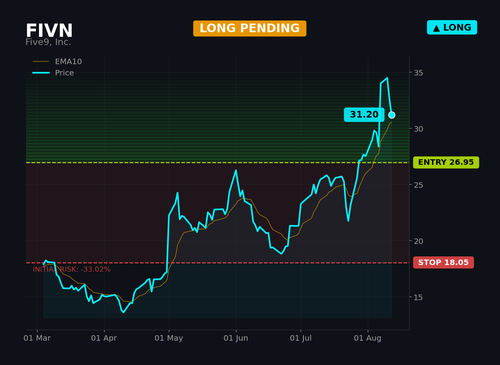Click the 01 May axis label
Screen dimensions: 500x365
(169, 338)
